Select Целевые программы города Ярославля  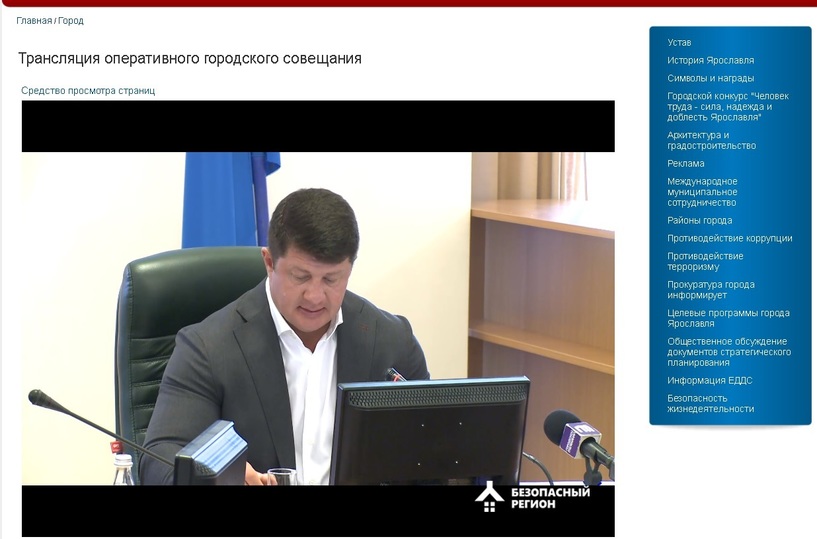click(x=728, y=318)
